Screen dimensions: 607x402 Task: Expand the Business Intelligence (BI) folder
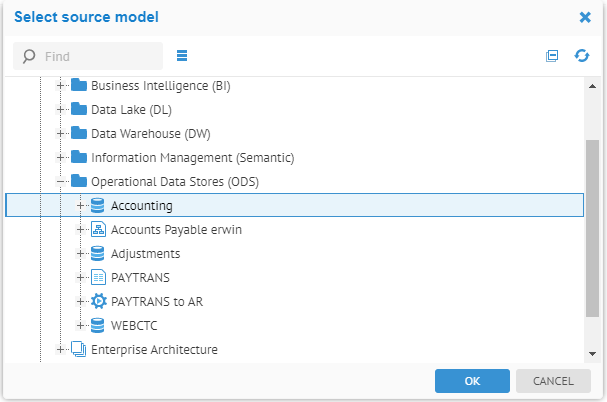(61, 86)
